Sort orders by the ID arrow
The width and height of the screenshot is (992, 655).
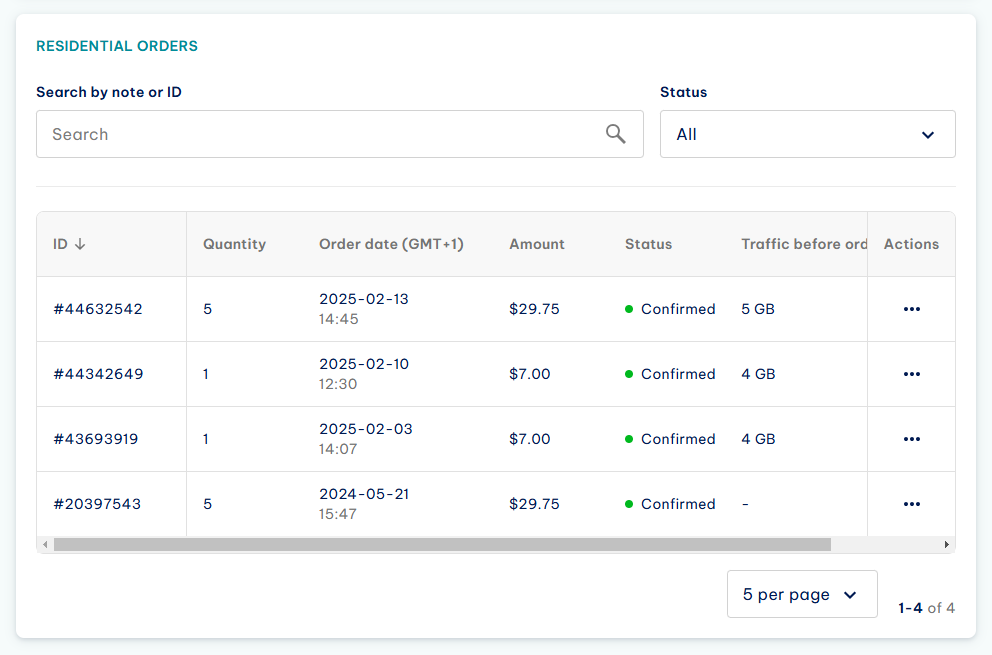80,244
